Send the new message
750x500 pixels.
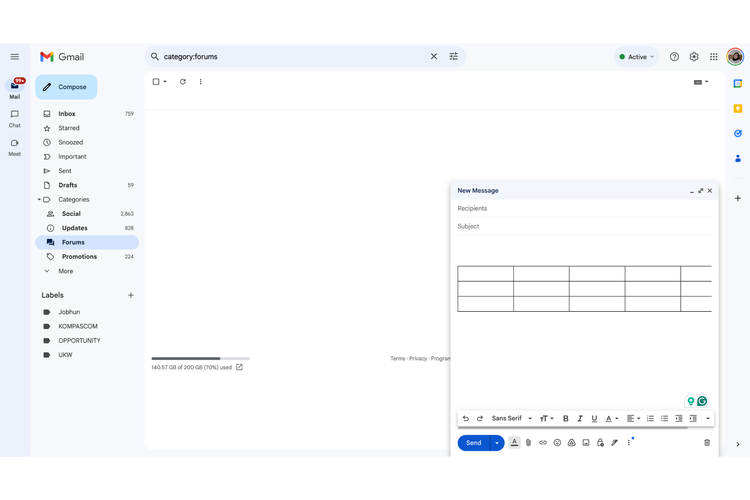[x=473, y=443]
